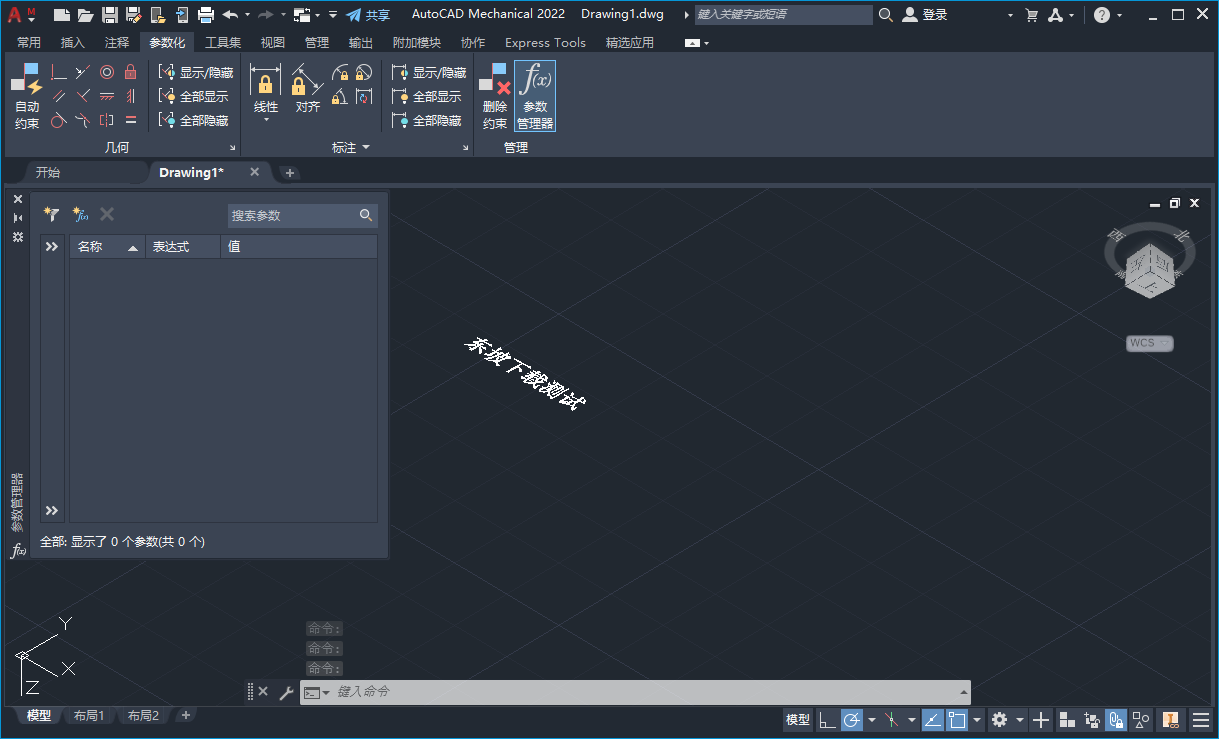Apply the Symmetric constraint icon

coord(107,120)
